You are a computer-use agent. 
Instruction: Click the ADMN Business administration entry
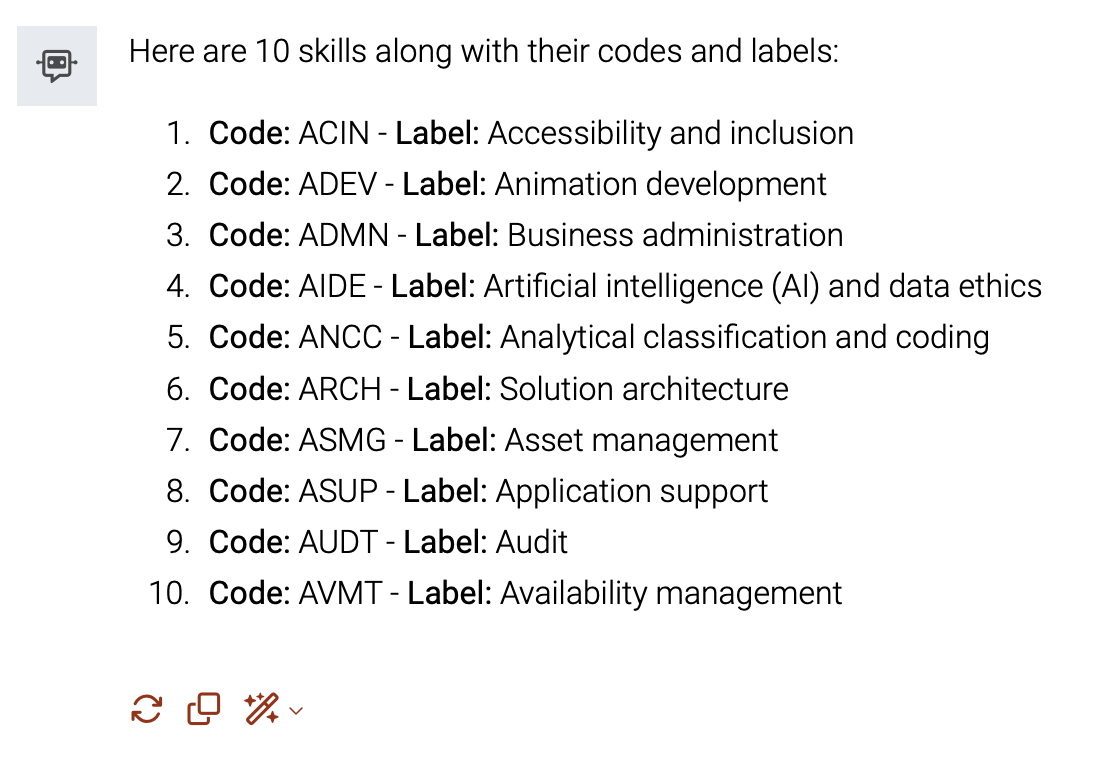pos(526,235)
